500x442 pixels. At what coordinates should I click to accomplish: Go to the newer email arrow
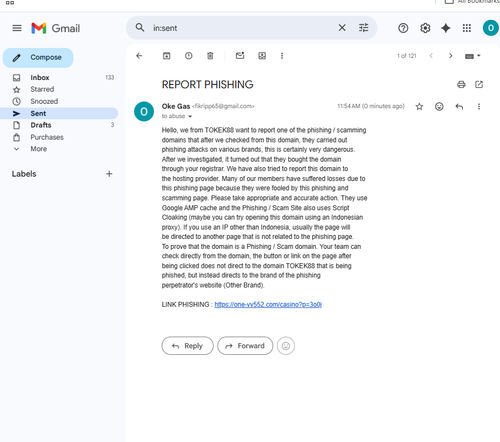tap(431, 56)
